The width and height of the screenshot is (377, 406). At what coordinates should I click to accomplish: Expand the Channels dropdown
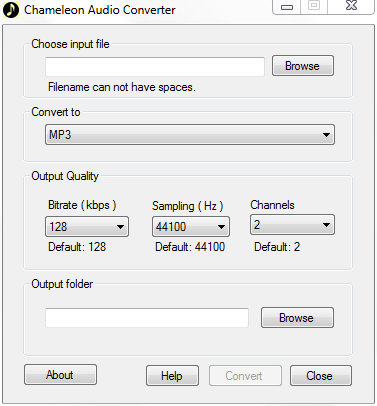[292, 225]
